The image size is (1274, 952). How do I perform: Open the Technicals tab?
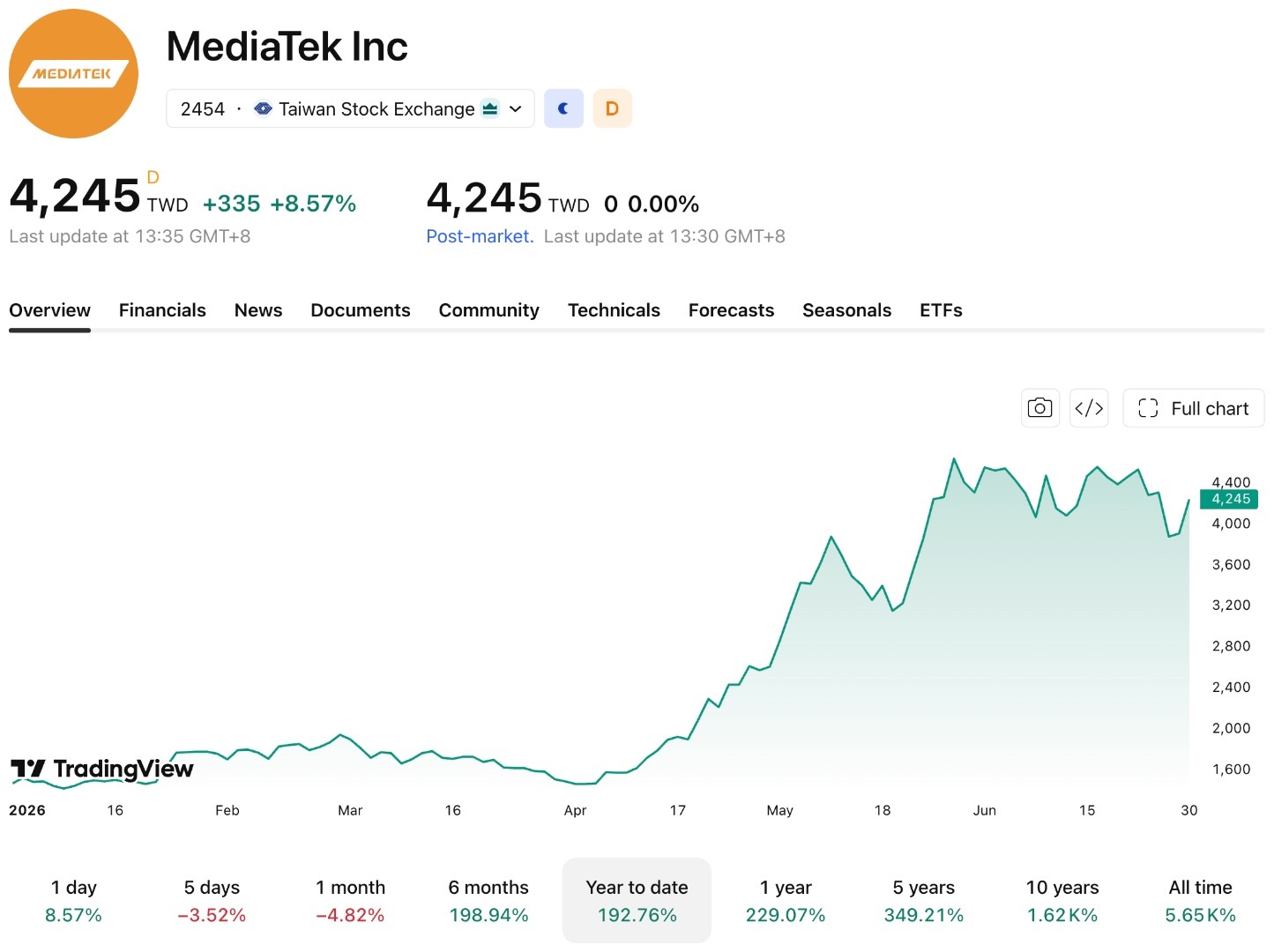click(x=614, y=310)
